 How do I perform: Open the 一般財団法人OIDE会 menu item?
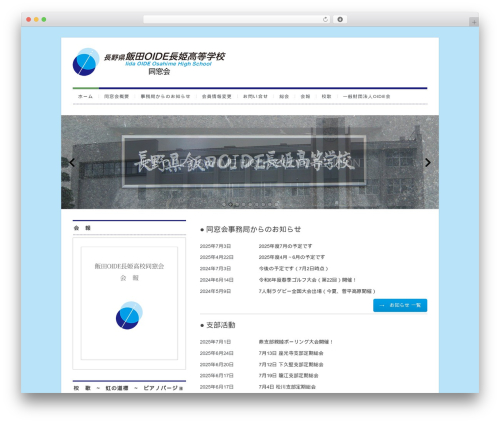(366, 96)
